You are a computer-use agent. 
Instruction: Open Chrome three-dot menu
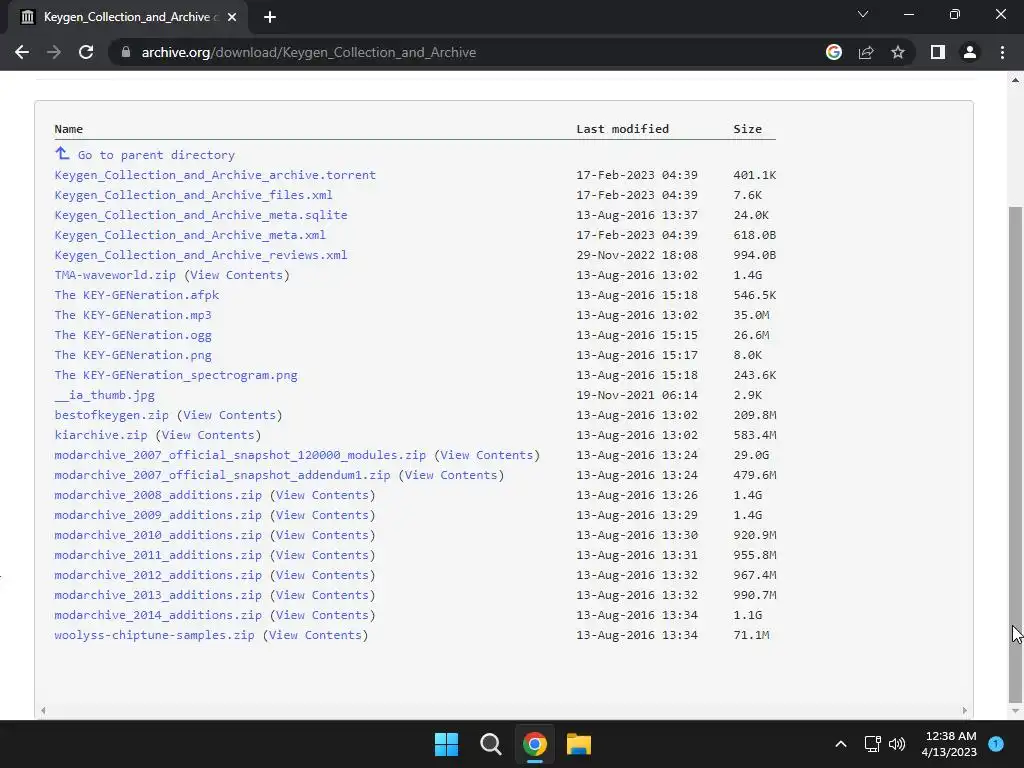coord(1002,52)
